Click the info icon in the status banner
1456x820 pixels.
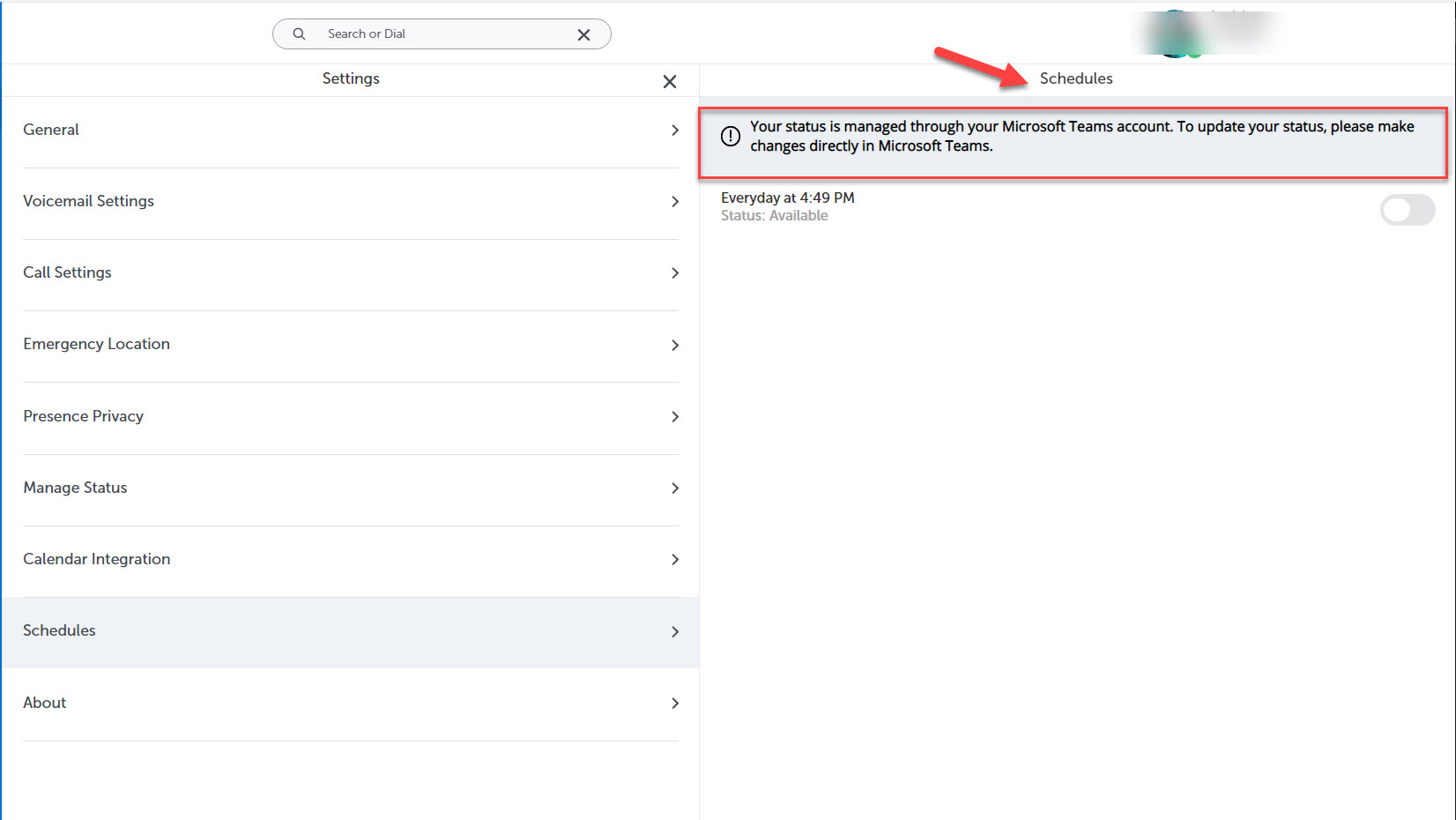tap(731, 136)
